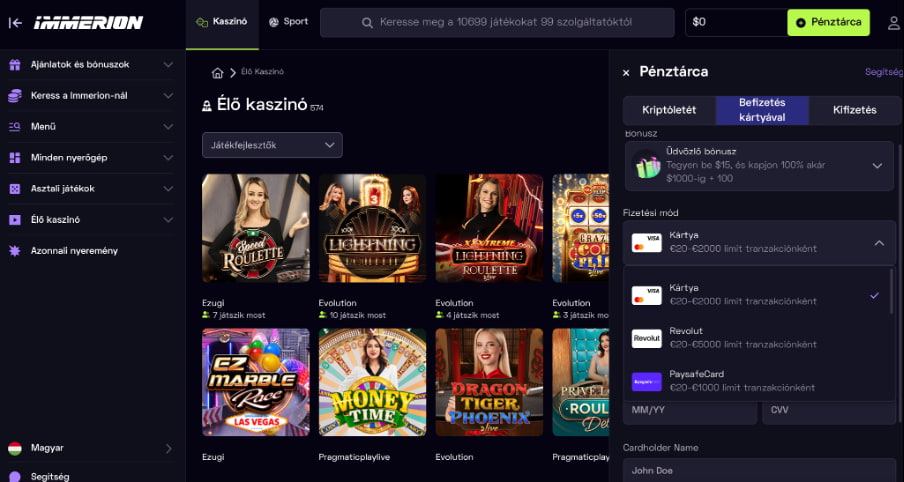
Task: Open the Játékfejlesztők dropdown
Action: coord(272,145)
